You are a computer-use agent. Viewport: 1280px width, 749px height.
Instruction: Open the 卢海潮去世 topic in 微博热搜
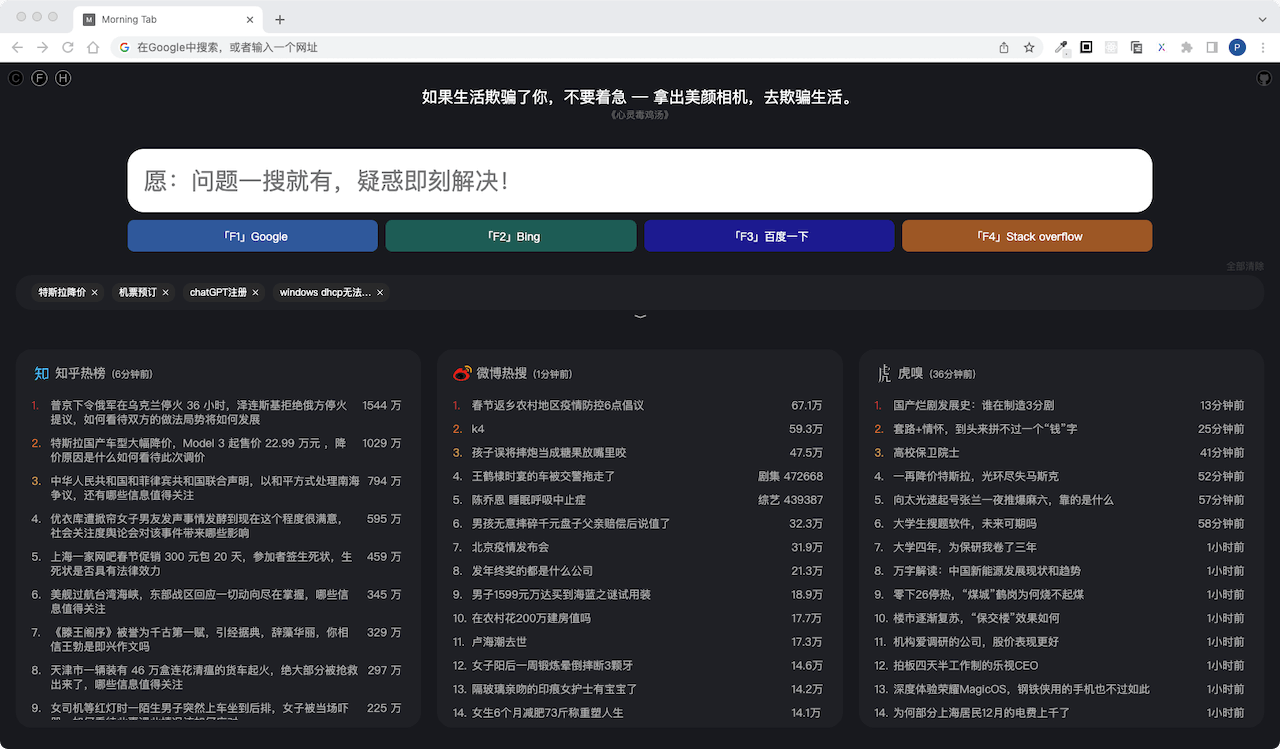[x=500, y=642]
